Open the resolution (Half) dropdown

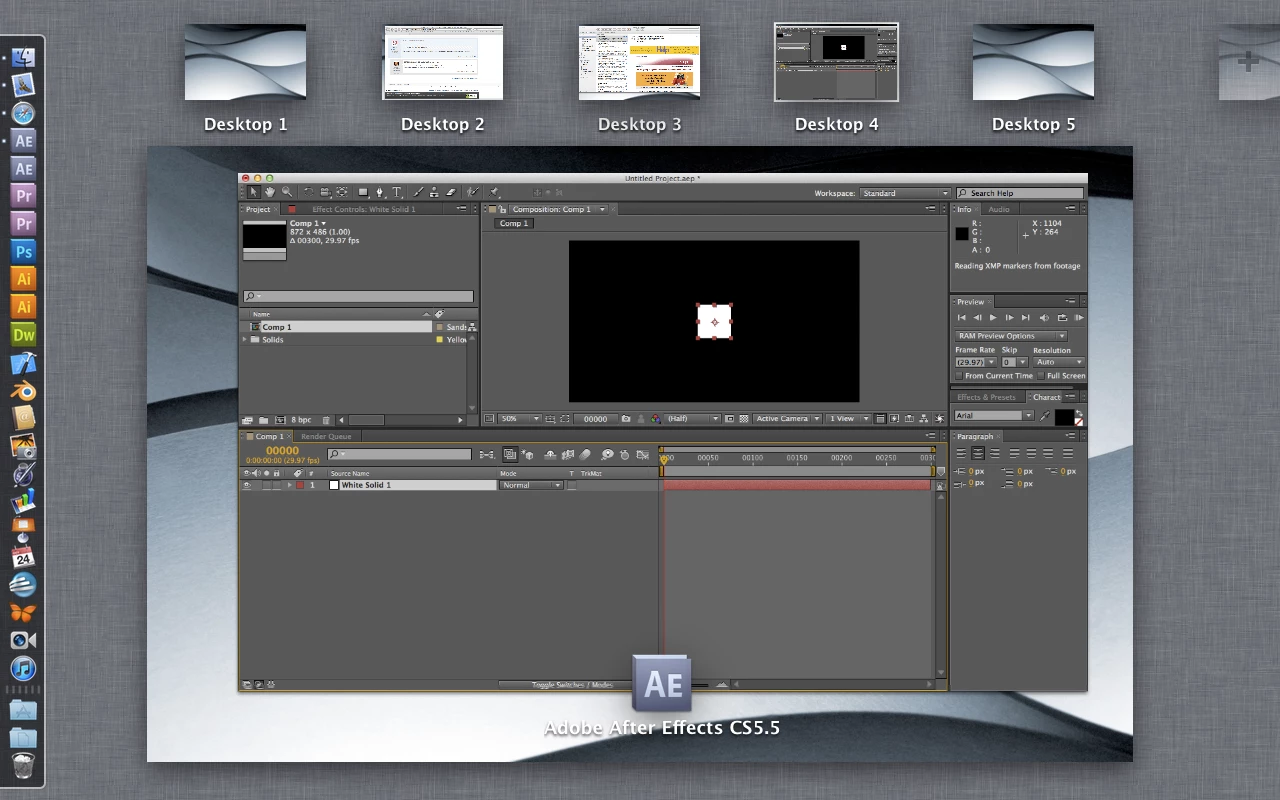692,419
